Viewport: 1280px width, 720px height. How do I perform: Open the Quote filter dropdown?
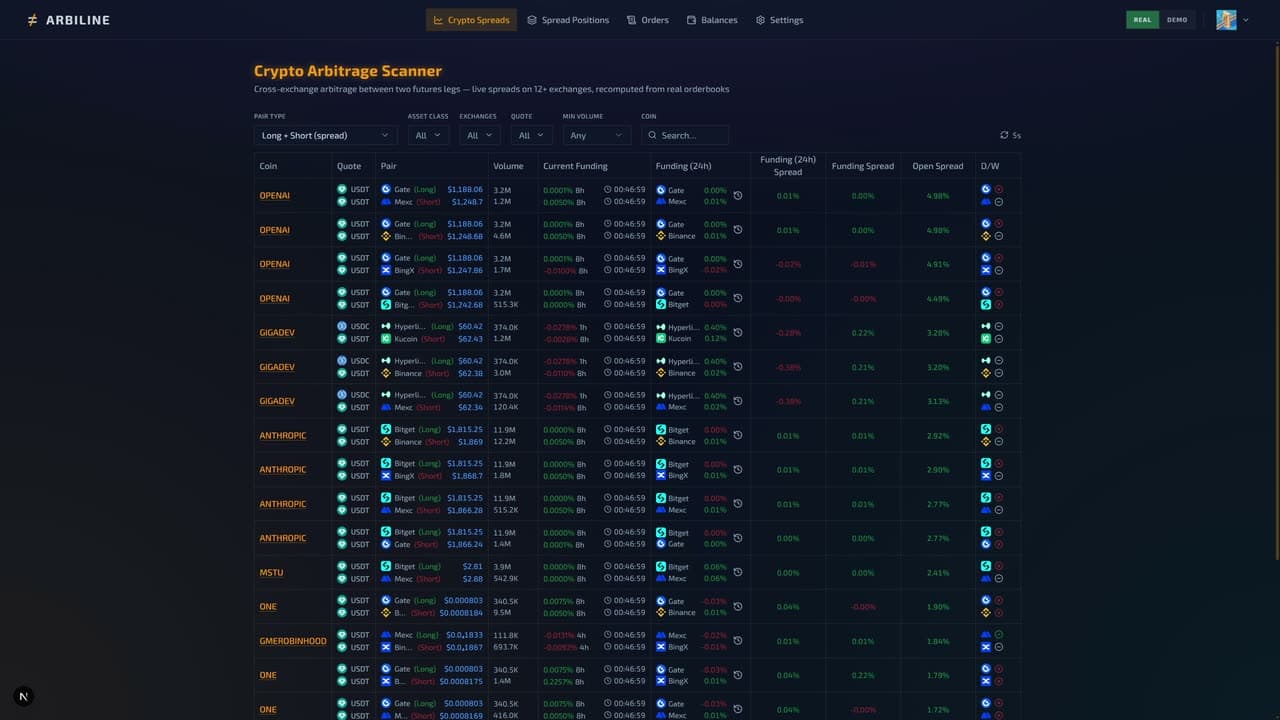point(531,135)
